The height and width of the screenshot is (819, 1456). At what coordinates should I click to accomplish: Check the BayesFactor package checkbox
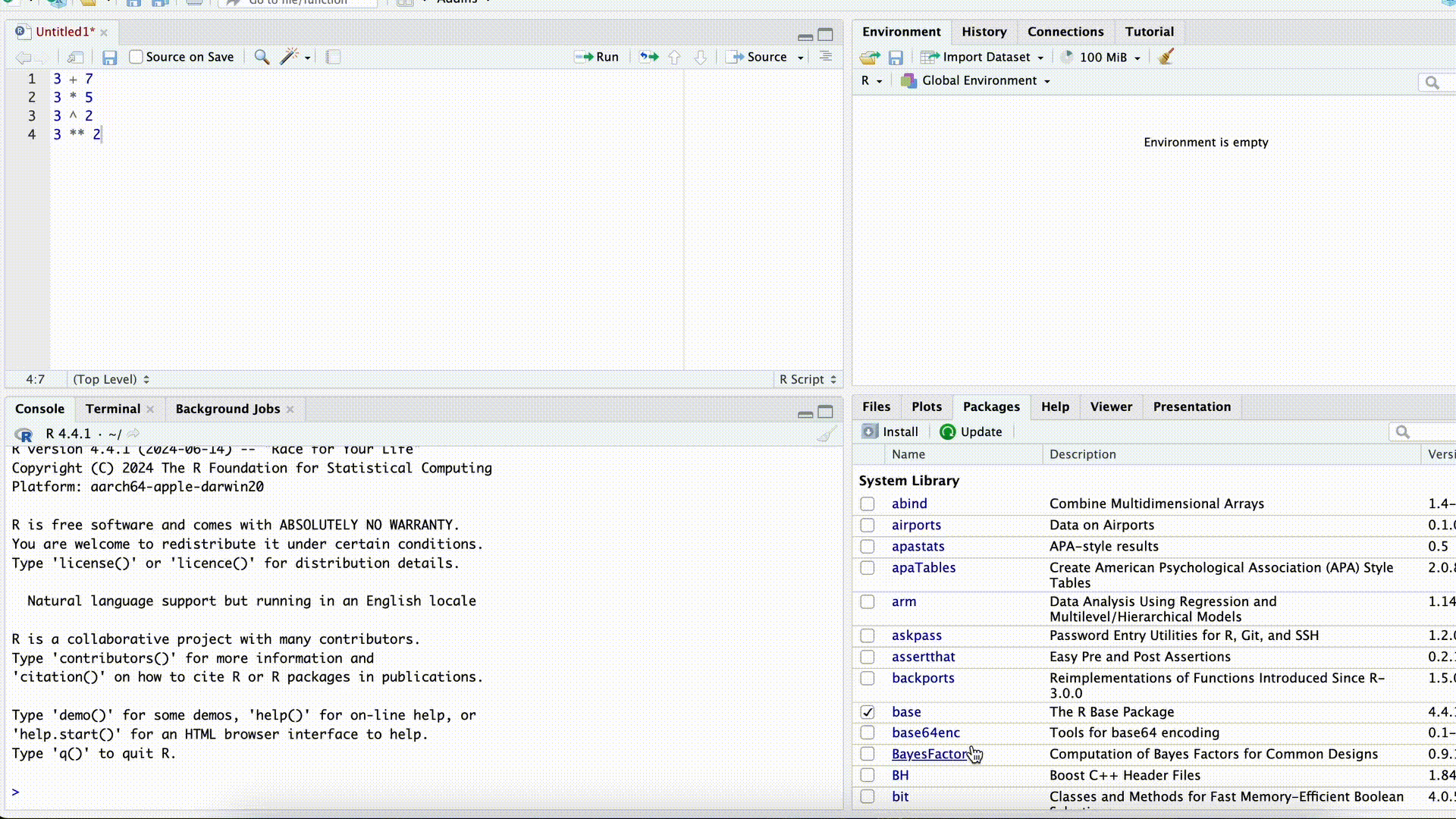[x=868, y=755]
